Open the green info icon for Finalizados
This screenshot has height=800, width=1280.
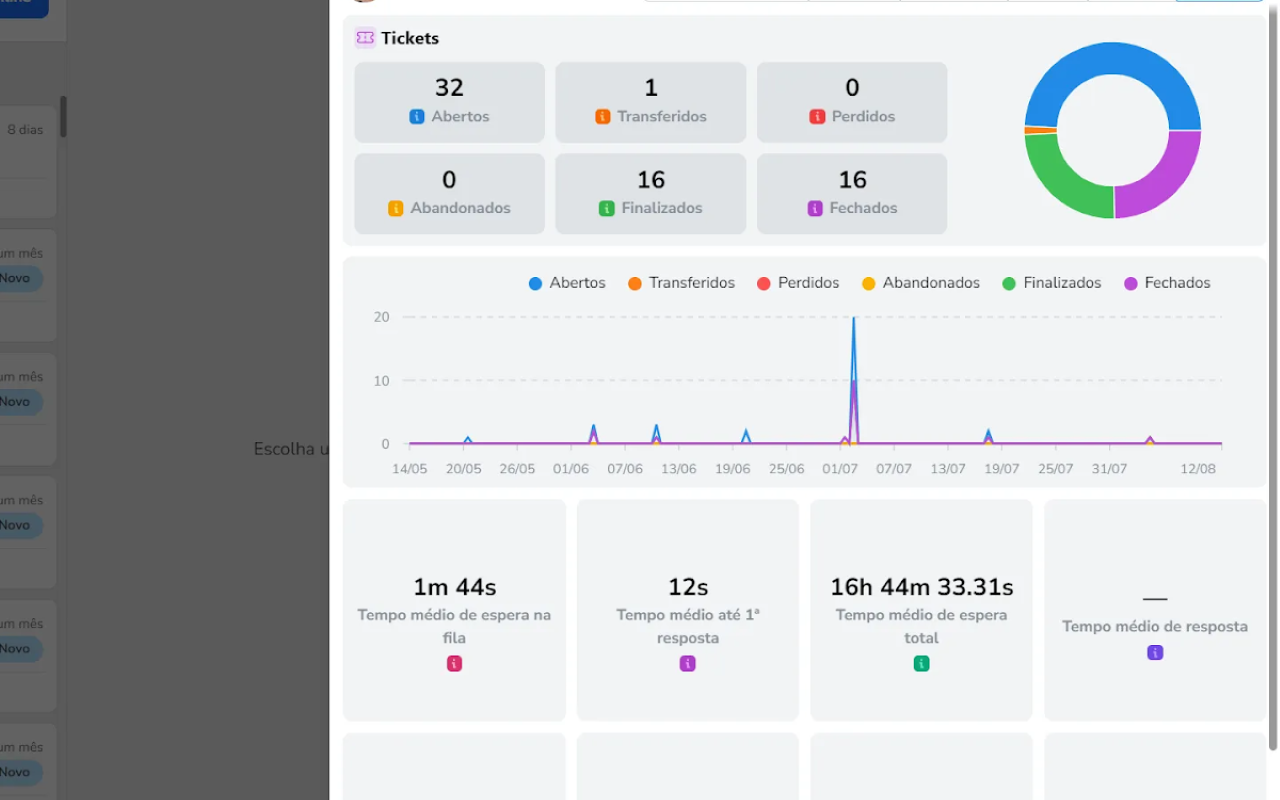click(606, 209)
